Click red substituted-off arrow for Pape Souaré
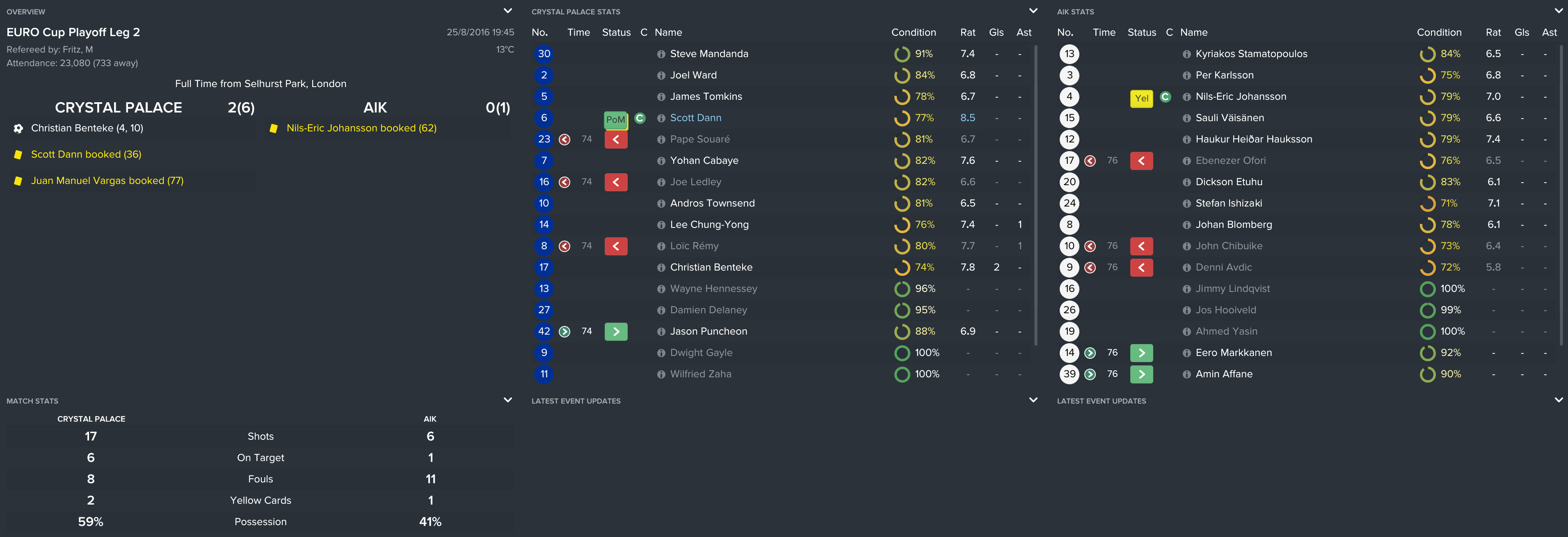This screenshot has width=1568, height=537. (x=615, y=140)
